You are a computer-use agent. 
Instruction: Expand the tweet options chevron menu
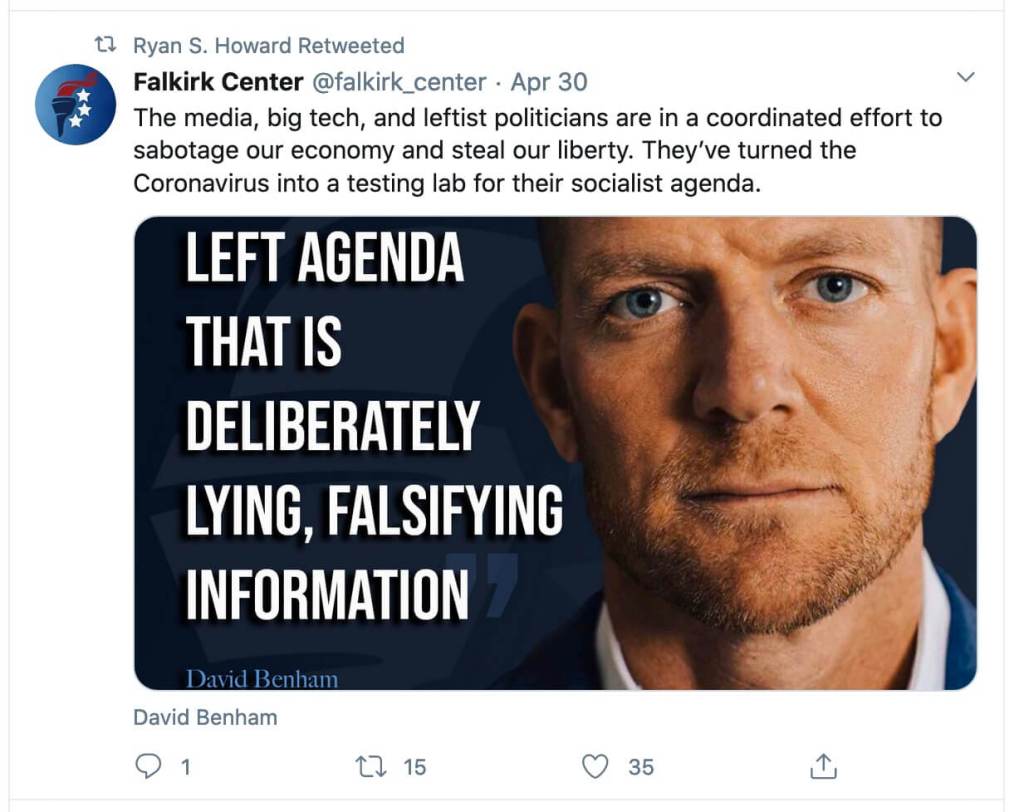pyautogui.click(x=965, y=78)
